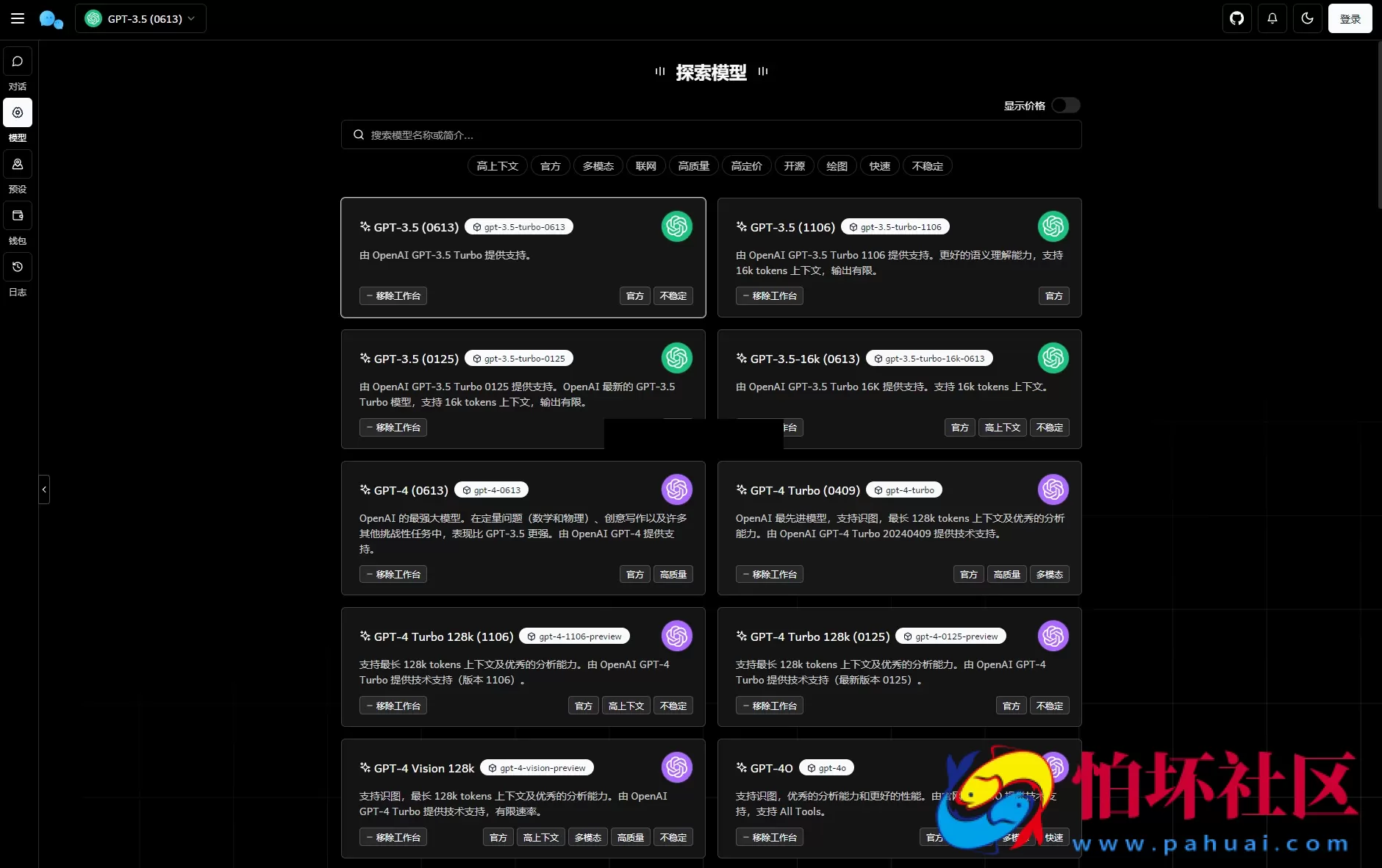Click the OpenAI logo on GPT-4 Turbo card
The height and width of the screenshot is (868, 1382).
1054,489
